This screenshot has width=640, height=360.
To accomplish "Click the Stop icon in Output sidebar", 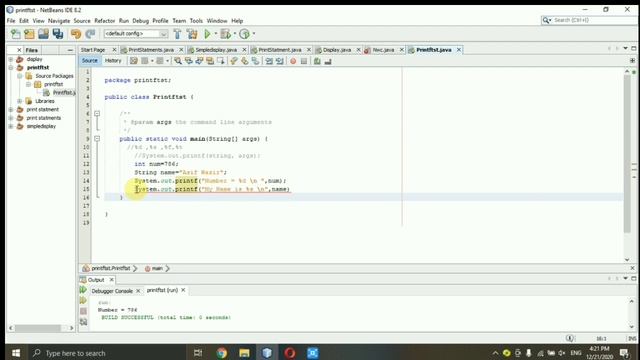I will point(83,311).
